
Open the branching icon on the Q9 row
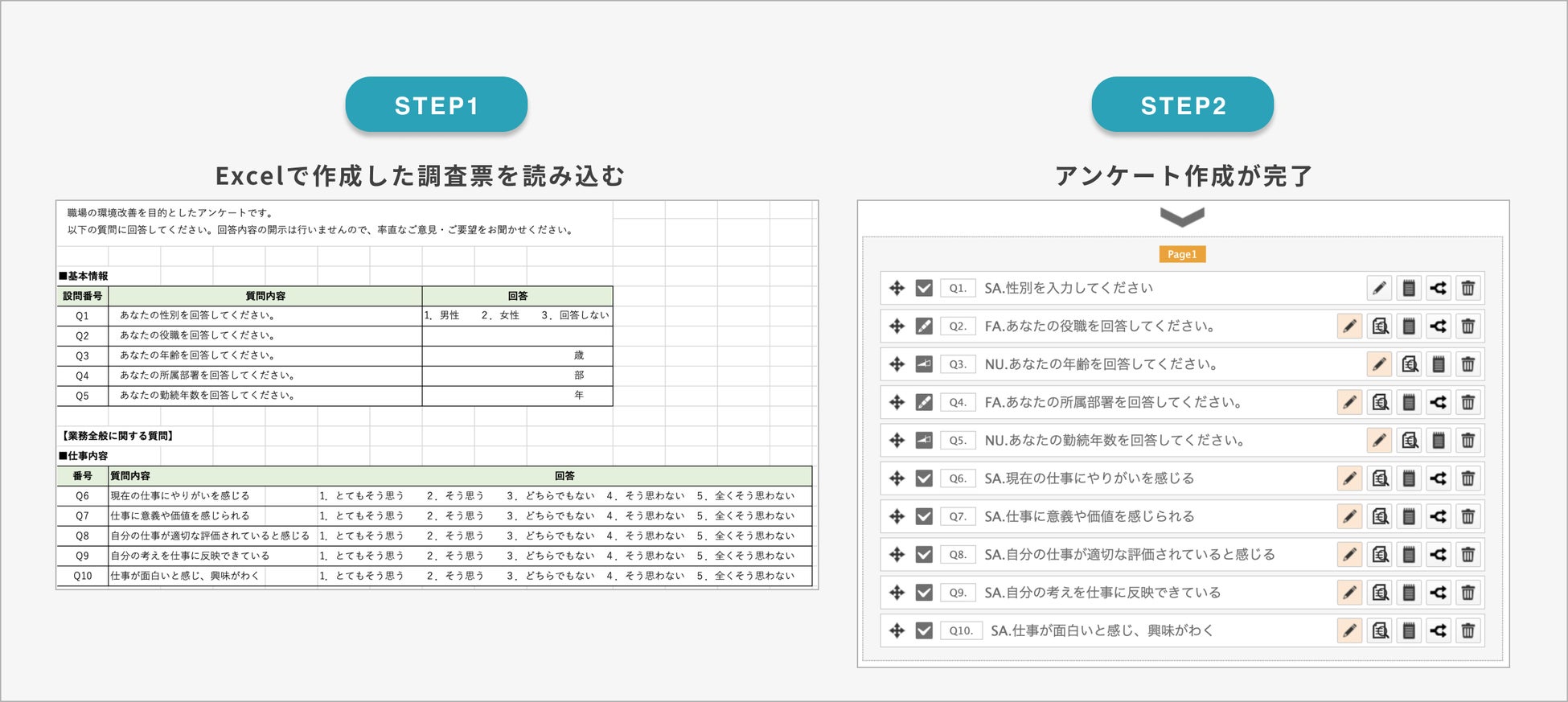point(1439,593)
